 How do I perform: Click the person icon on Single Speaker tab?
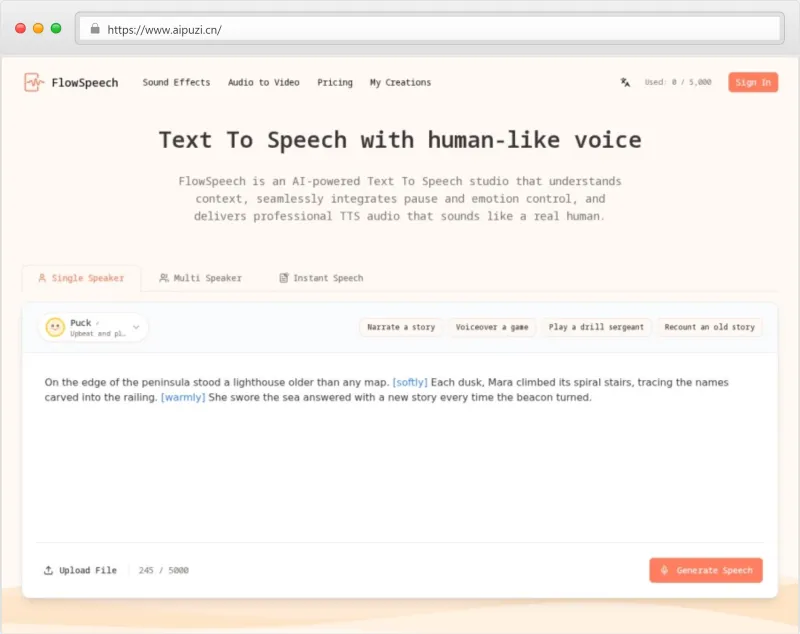coord(42,279)
